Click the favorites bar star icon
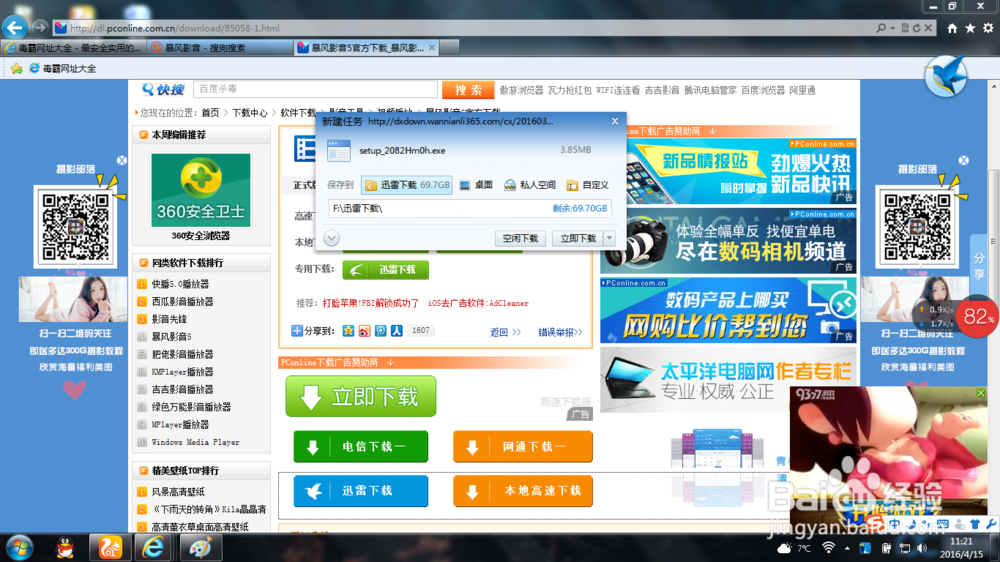 pyautogui.click(x=17, y=68)
